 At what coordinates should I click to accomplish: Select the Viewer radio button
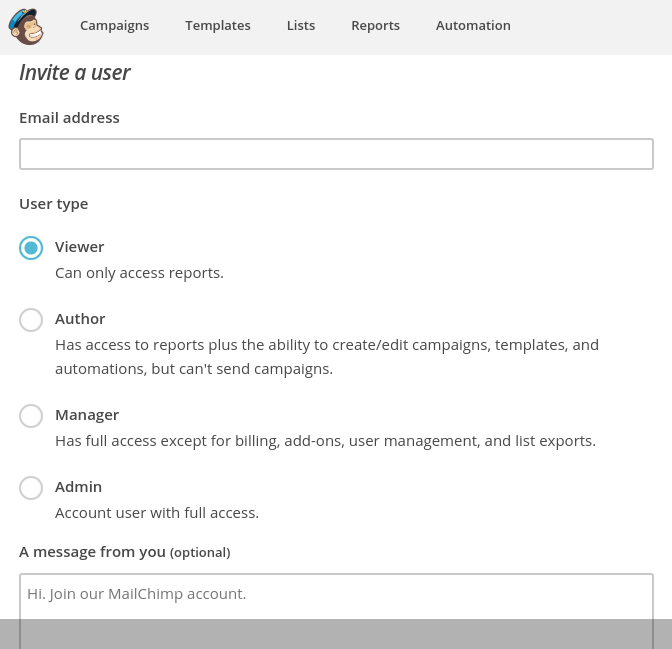[x=31, y=248]
